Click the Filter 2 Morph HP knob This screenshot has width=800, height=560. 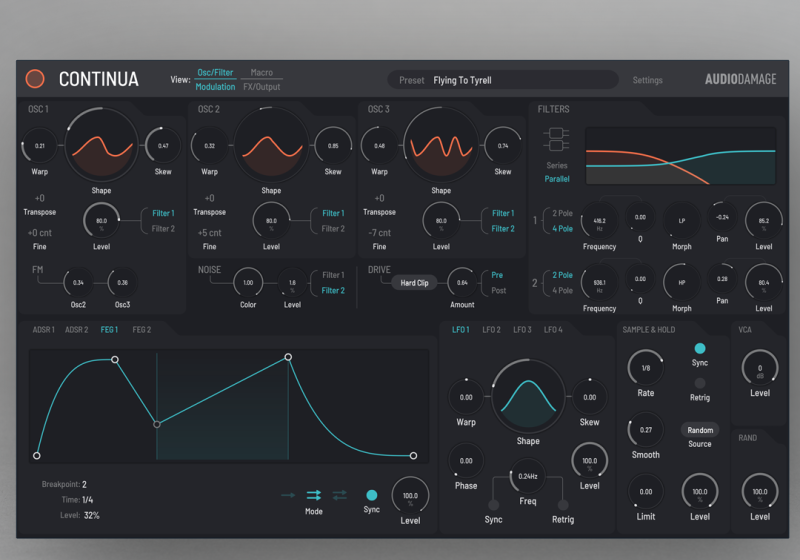tap(682, 283)
